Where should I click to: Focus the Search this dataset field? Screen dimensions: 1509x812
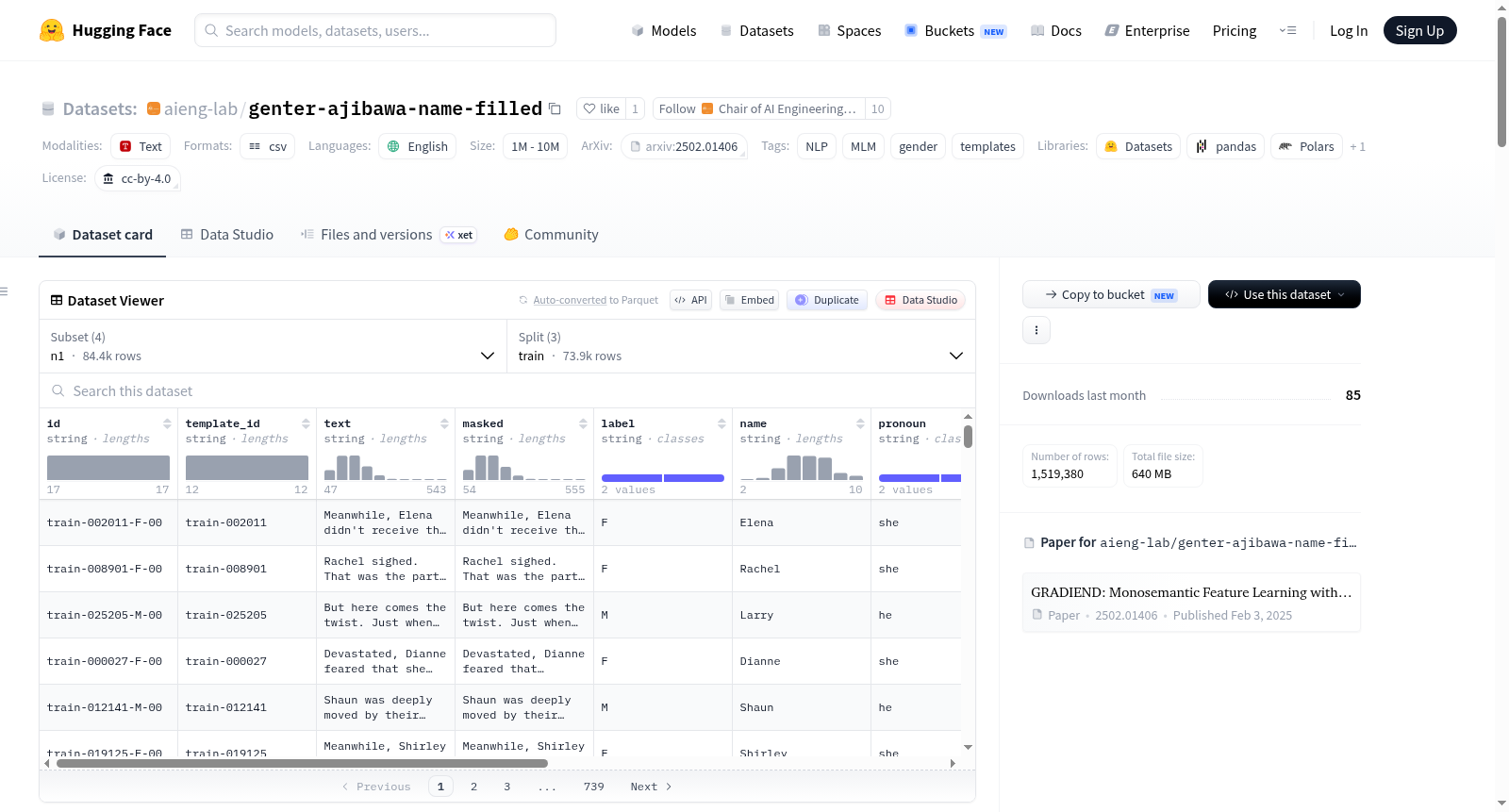pyautogui.click(x=507, y=391)
